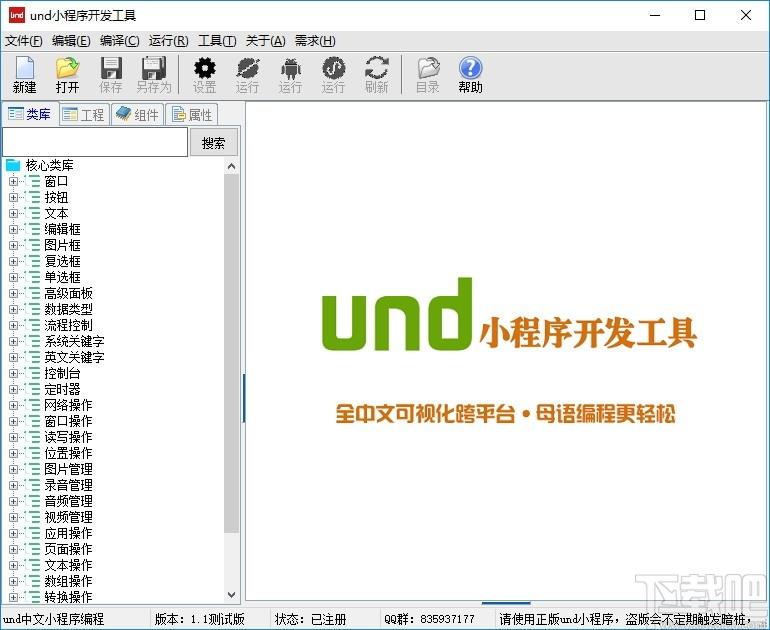
Task: Open the 工具(T) menu
Action: coord(217,41)
